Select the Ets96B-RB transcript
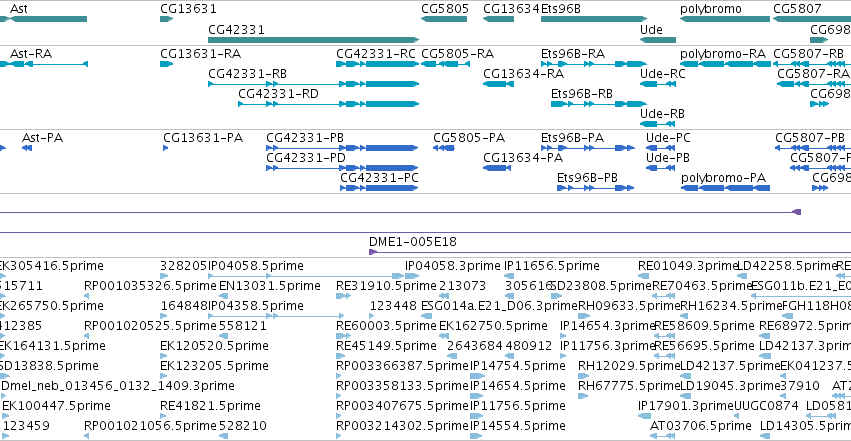 [x=599, y=104]
